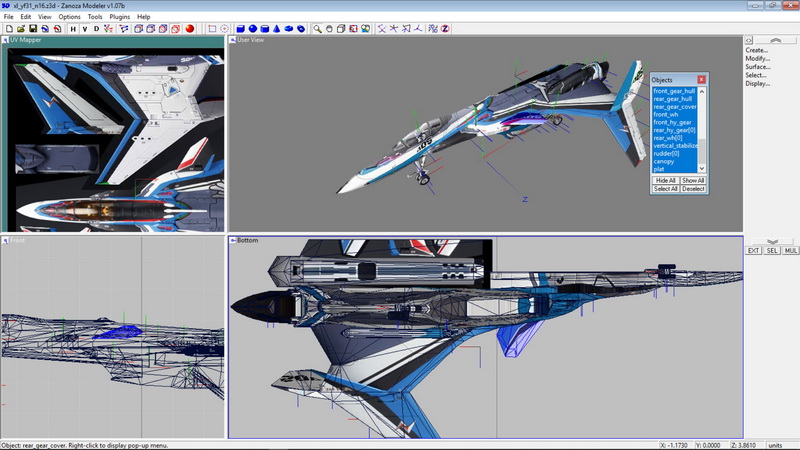Click the percent-like options icon left of Zanoza Z
This screenshot has height=450, width=800.
click(433, 29)
